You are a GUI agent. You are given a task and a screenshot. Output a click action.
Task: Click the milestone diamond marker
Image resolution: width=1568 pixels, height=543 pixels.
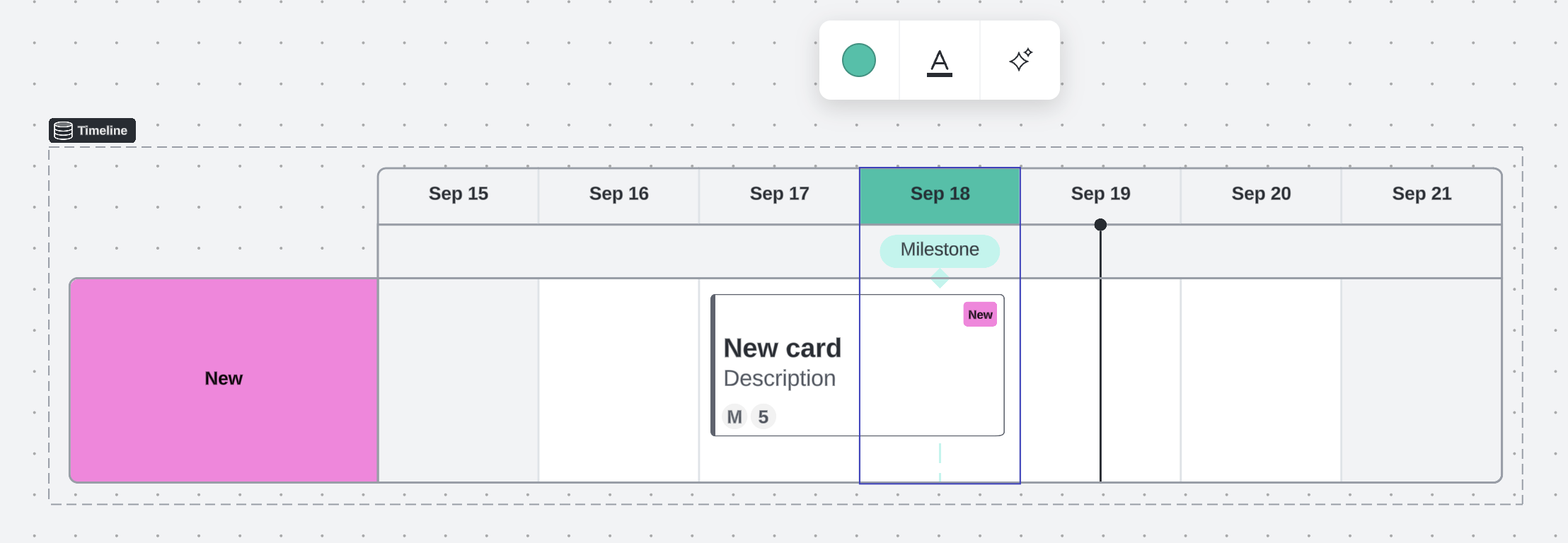coord(940,279)
